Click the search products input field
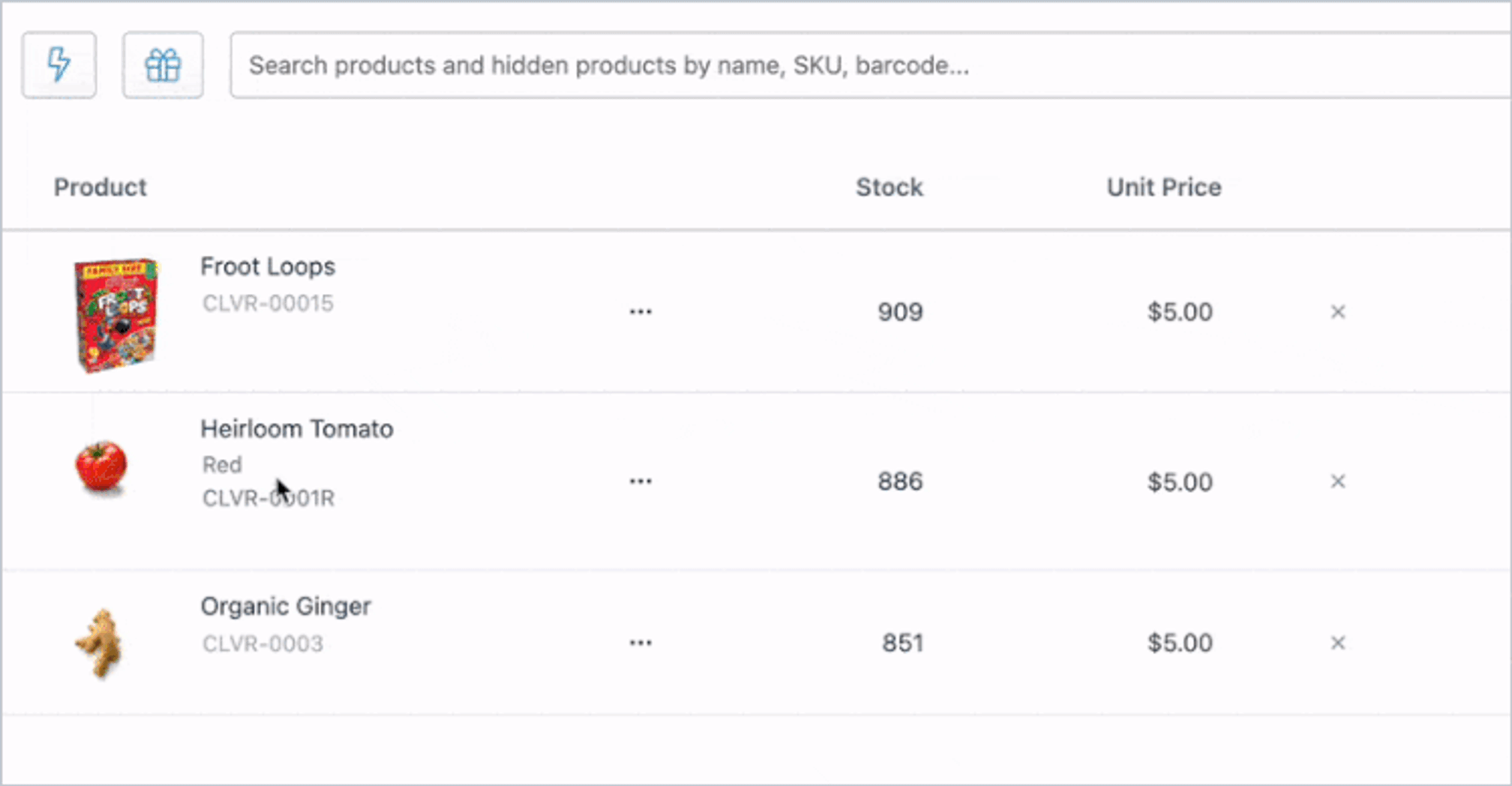This screenshot has height=786, width=1512. click(862, 64)
